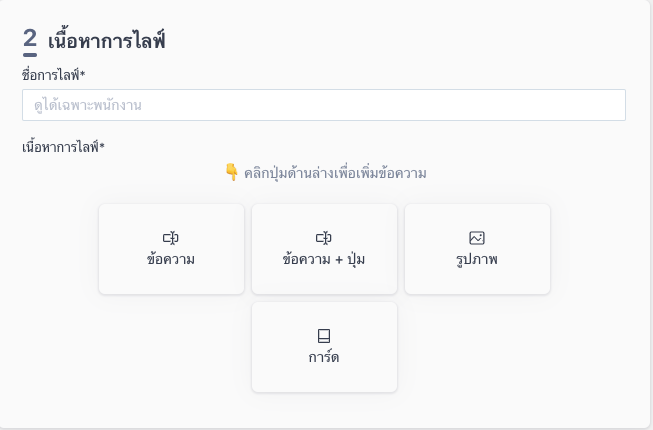
Task: Click the hint text คลิกปุ่มด้านล่างเพื่อเพิ่มข้อความ
Action: (x=335, y=173)
